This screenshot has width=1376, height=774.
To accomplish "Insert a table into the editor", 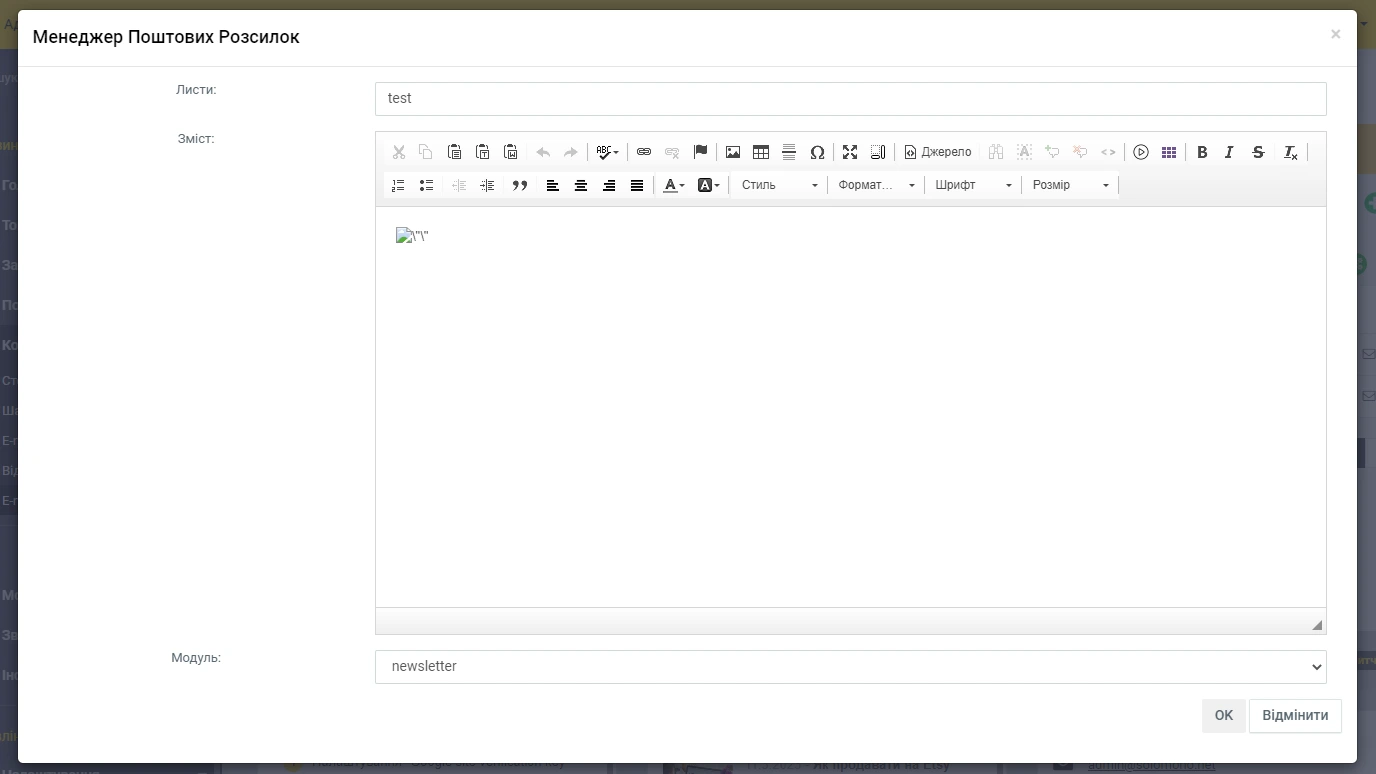I will point(761,152).
